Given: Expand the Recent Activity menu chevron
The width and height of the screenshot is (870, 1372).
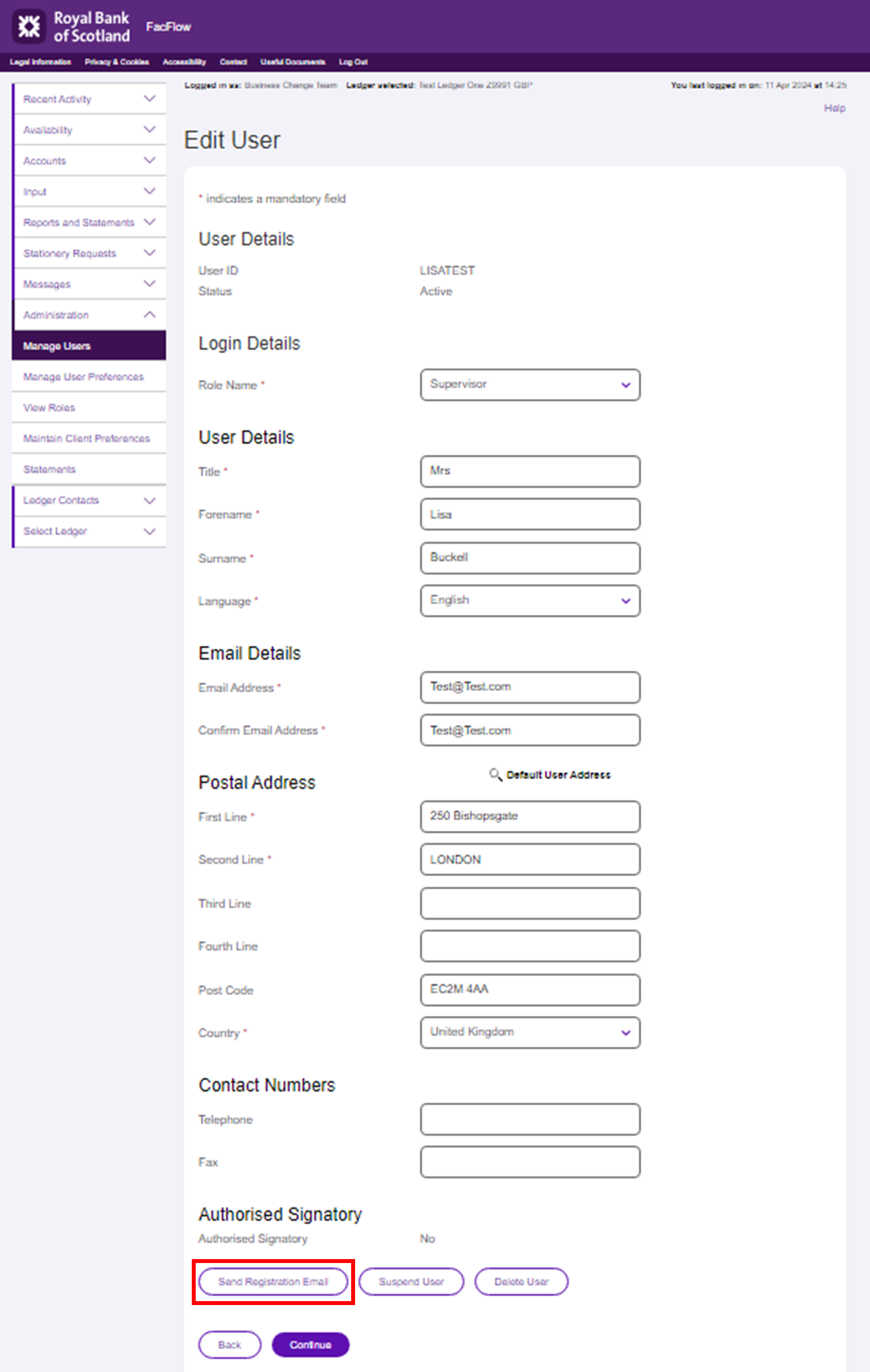Looking at the screenshot, I should coord(149,98).
